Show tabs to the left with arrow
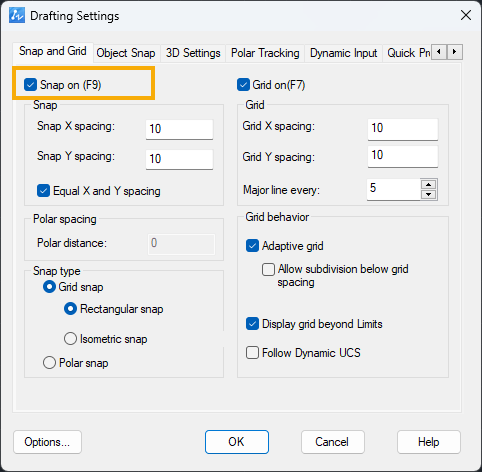Screen dimensions: 482x472 click(439, 52)
